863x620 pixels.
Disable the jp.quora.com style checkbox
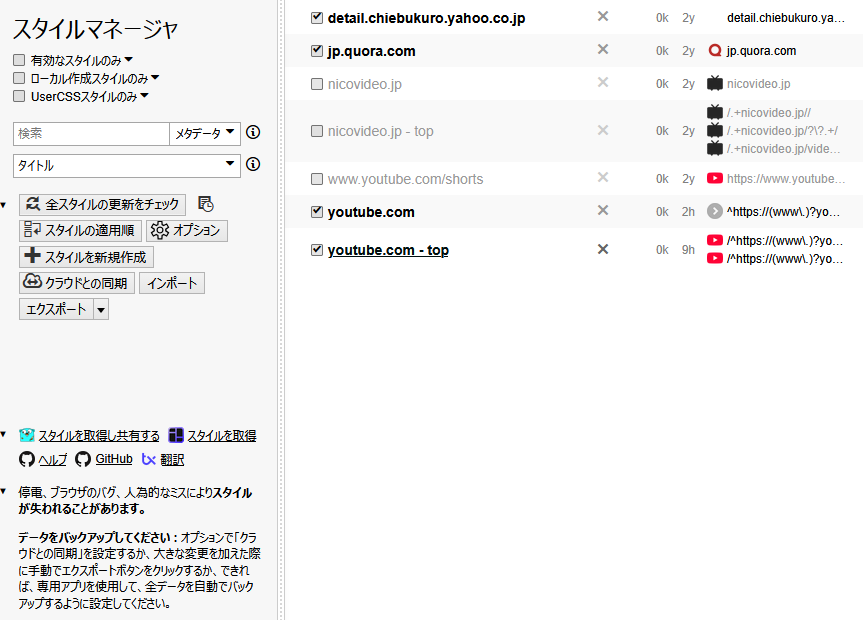tap(317, 51)
